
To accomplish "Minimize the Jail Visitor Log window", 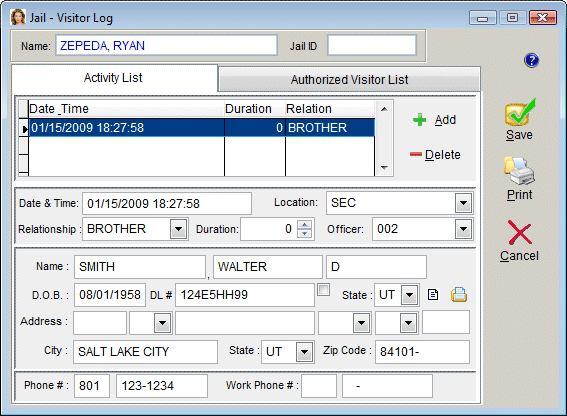I will [483, 18].
